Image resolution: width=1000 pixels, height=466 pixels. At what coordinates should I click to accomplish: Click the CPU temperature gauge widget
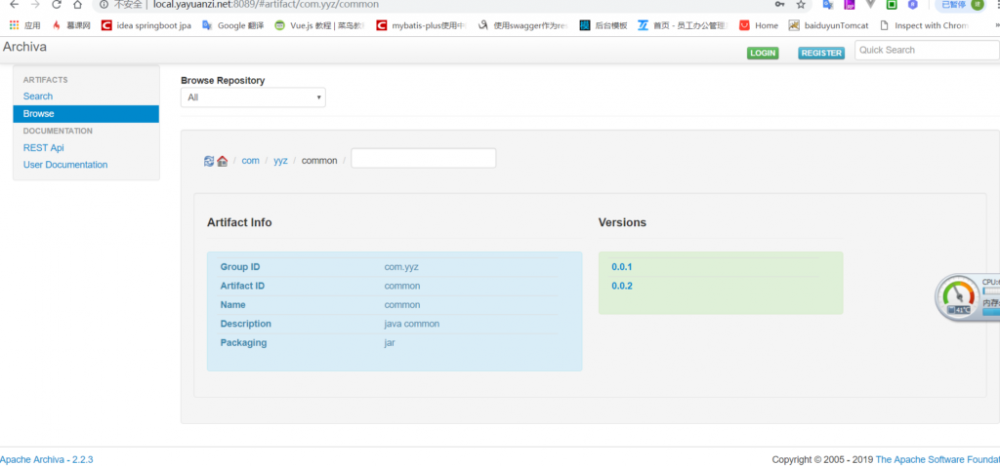coord(957,297)
